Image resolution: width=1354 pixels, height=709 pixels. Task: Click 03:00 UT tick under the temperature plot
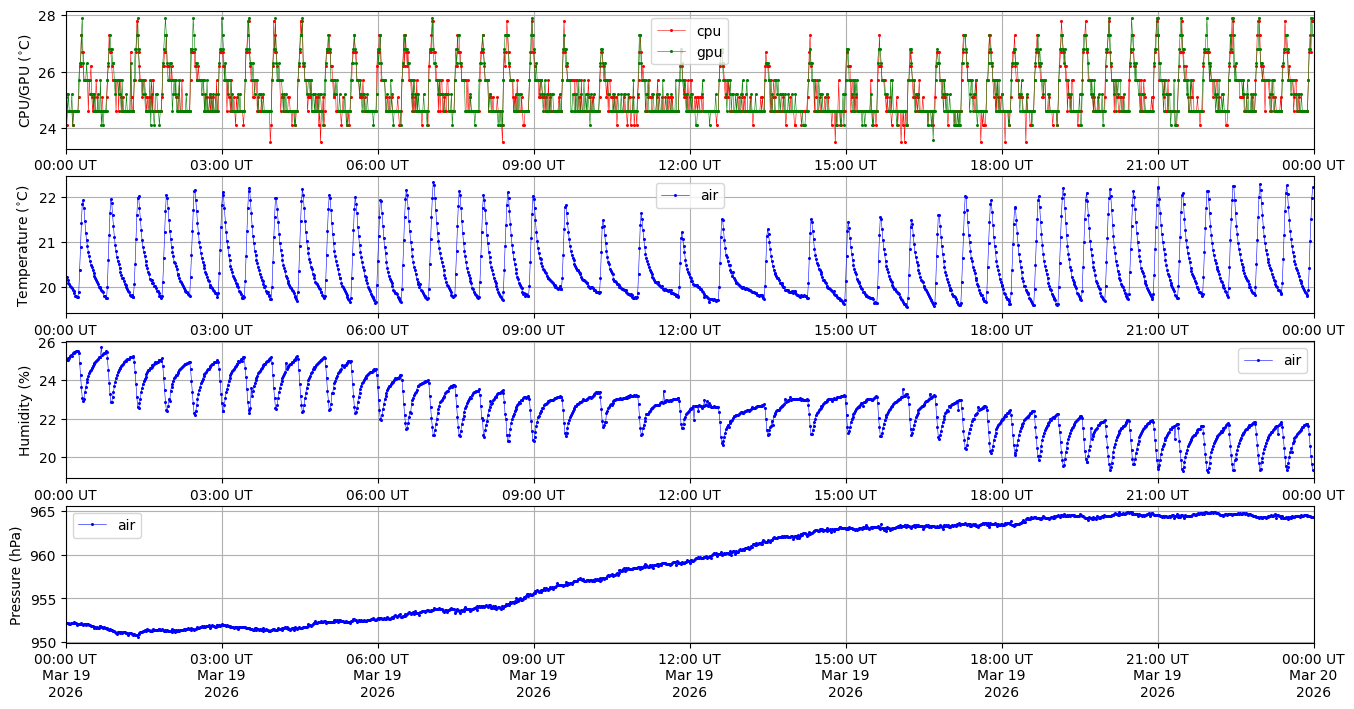click(221, 330)
